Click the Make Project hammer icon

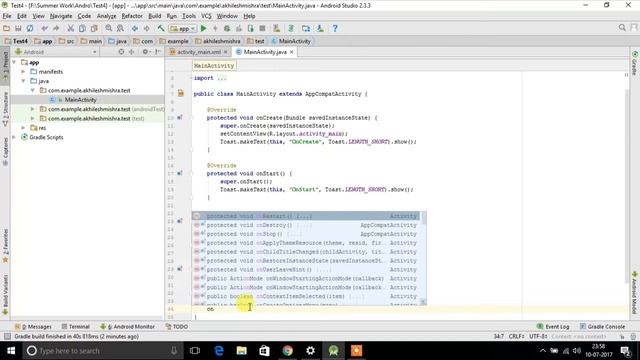pyautogui.click(x=161, y=28)
